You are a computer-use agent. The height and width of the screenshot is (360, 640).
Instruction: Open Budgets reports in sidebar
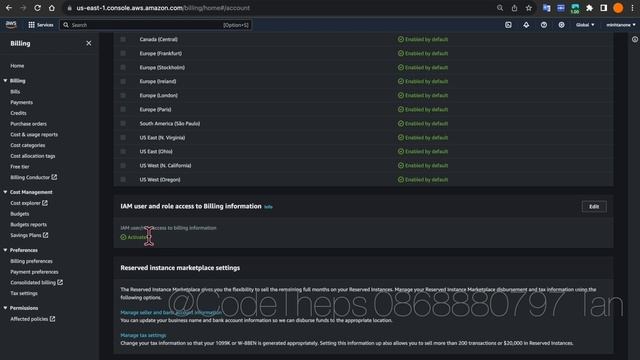click(x=29, y=224)
